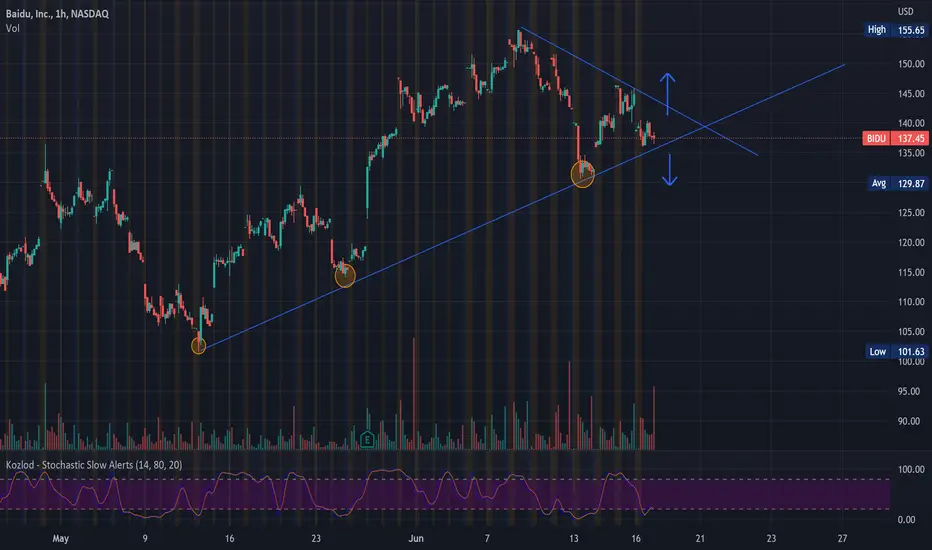
Task: Click the Low 101.63 price label
Action: tap(897, 352)
